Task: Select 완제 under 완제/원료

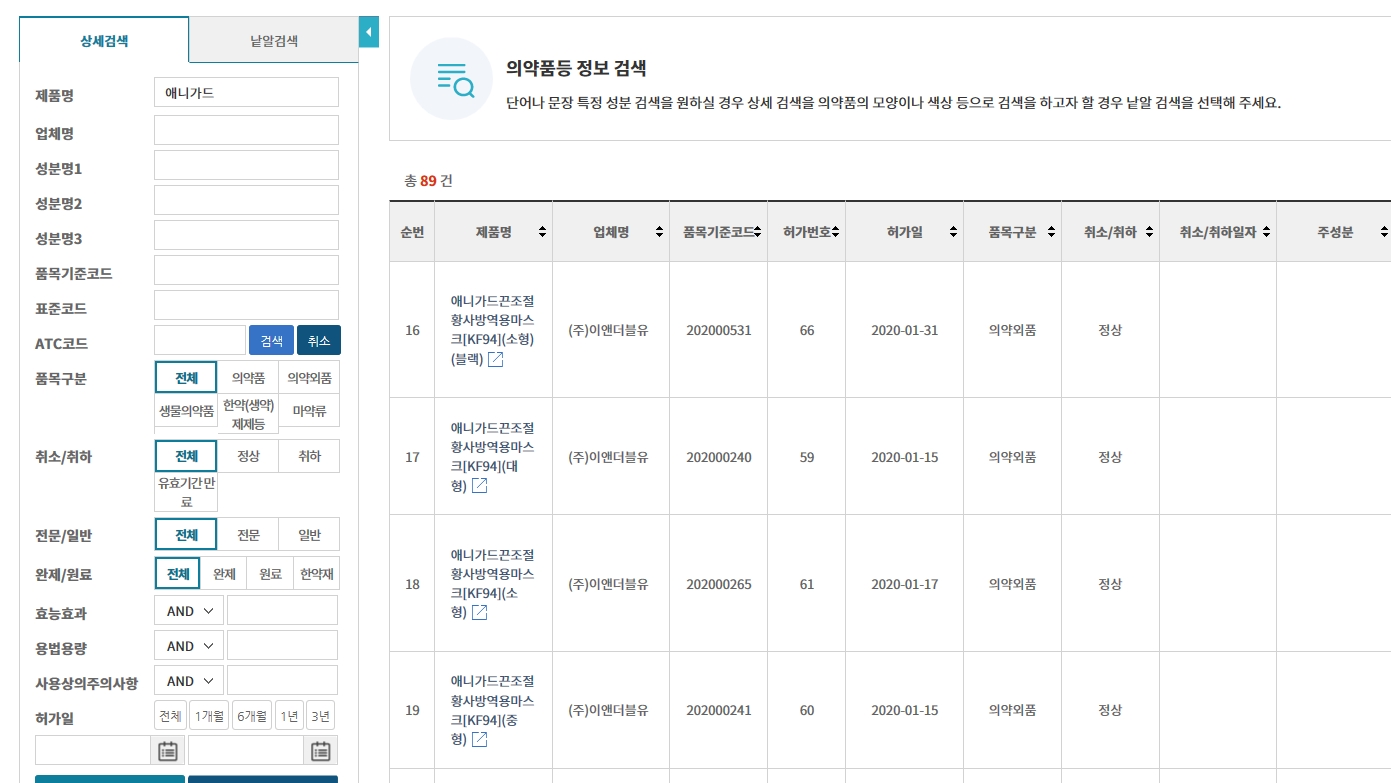Action: click(224, 574)
